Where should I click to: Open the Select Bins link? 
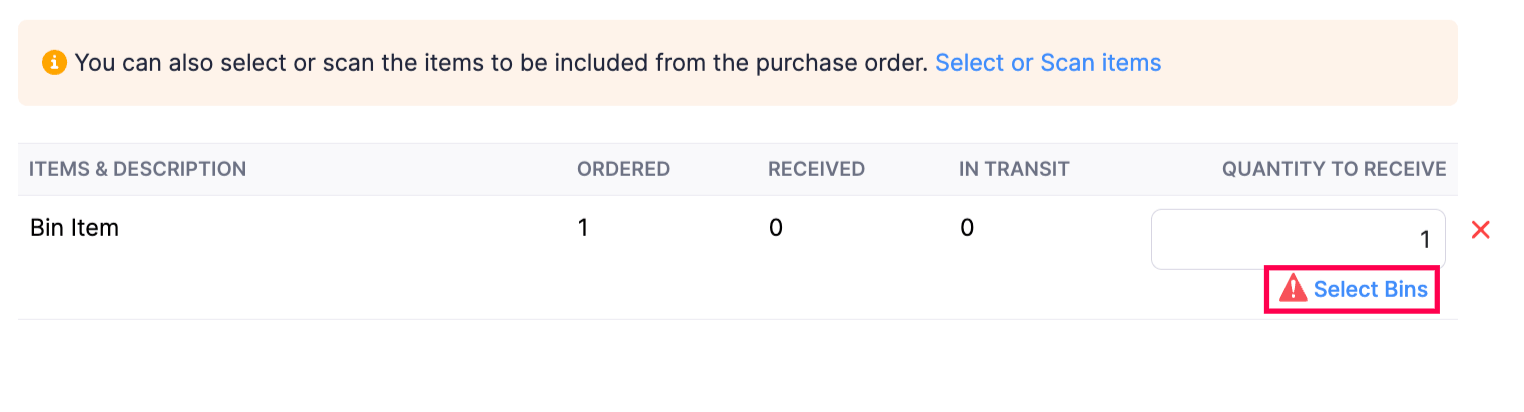pos(1370,289)
